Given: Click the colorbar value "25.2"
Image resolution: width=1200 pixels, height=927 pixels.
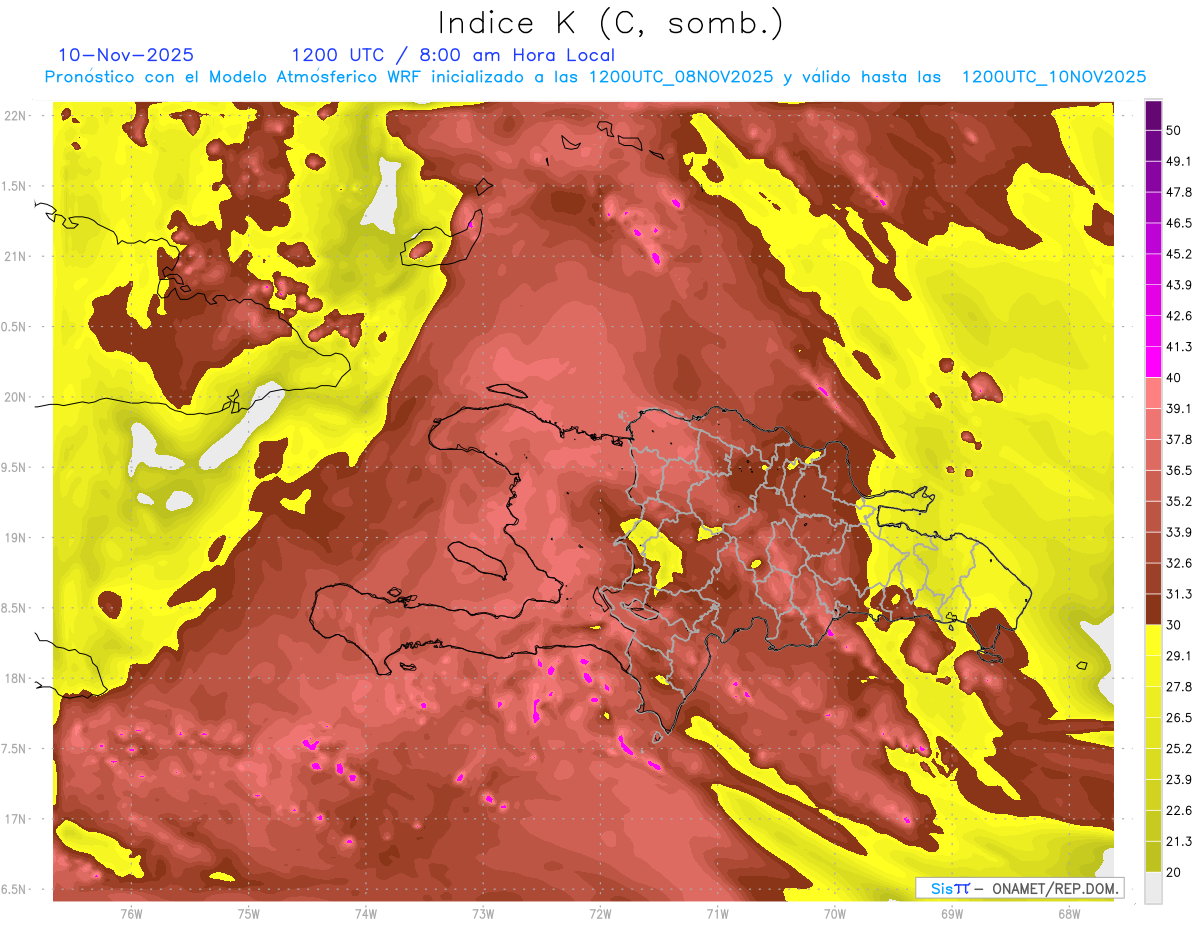Looking at the screenshot, I should pos(1178,749).
